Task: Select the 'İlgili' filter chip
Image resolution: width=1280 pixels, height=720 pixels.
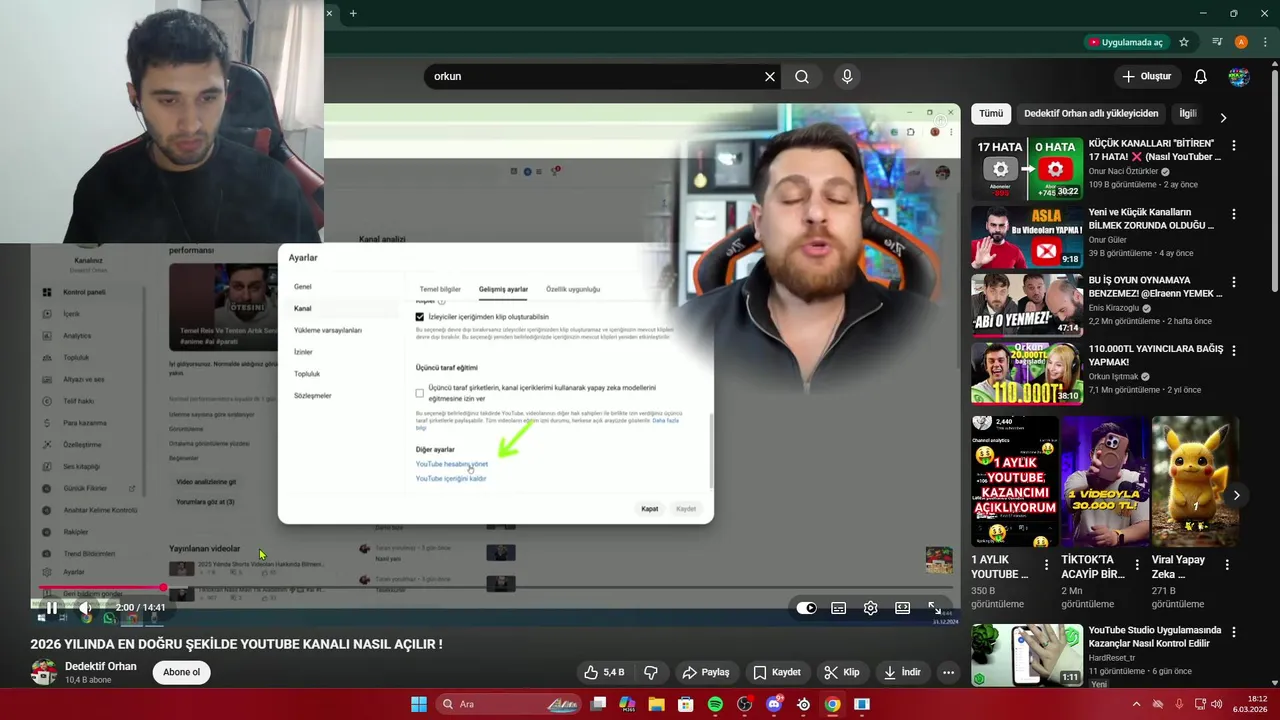Action: (1187, 114)
